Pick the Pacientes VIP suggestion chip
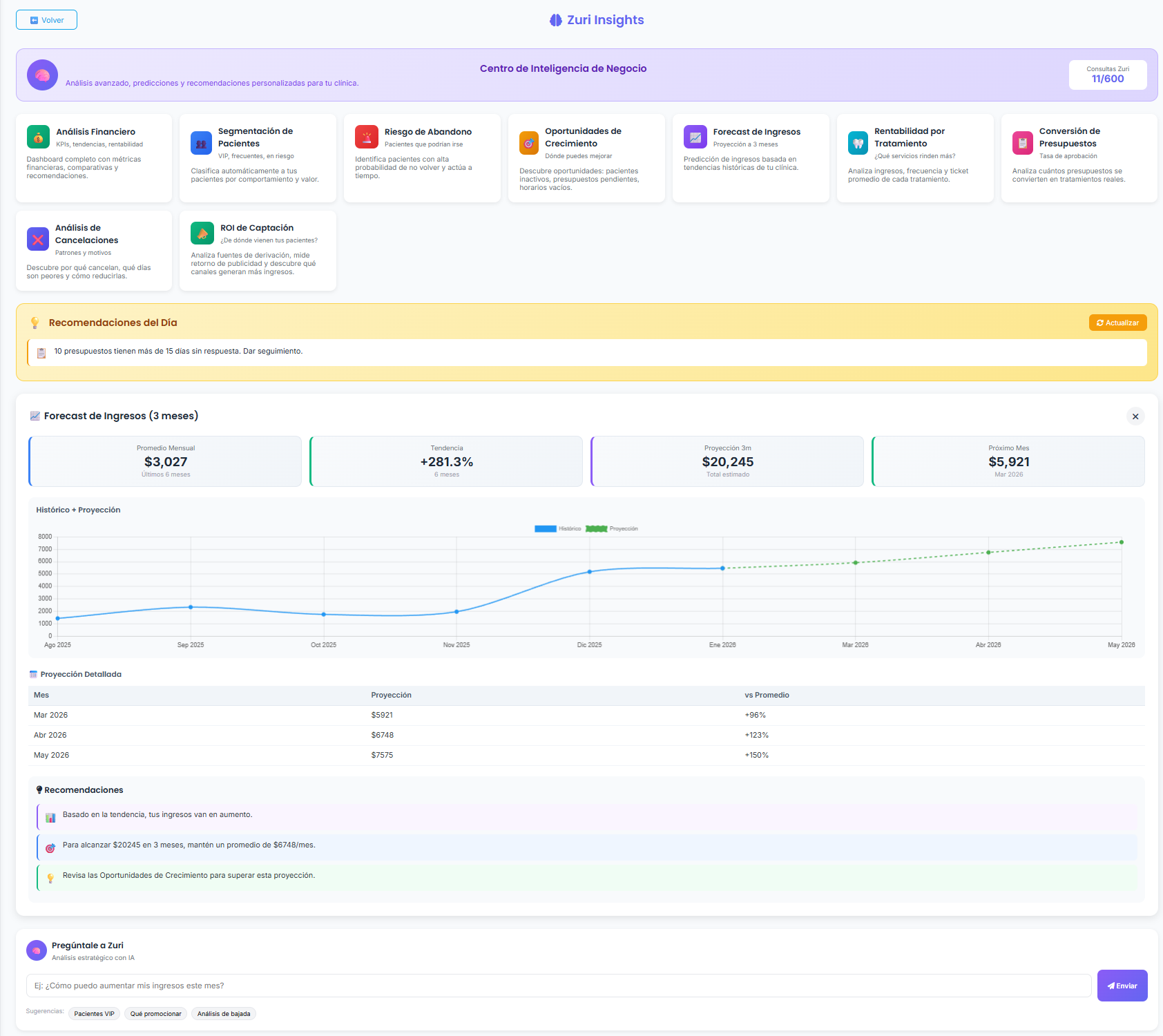Viewport: 1163px width, 1036px height. (94, 1014)
